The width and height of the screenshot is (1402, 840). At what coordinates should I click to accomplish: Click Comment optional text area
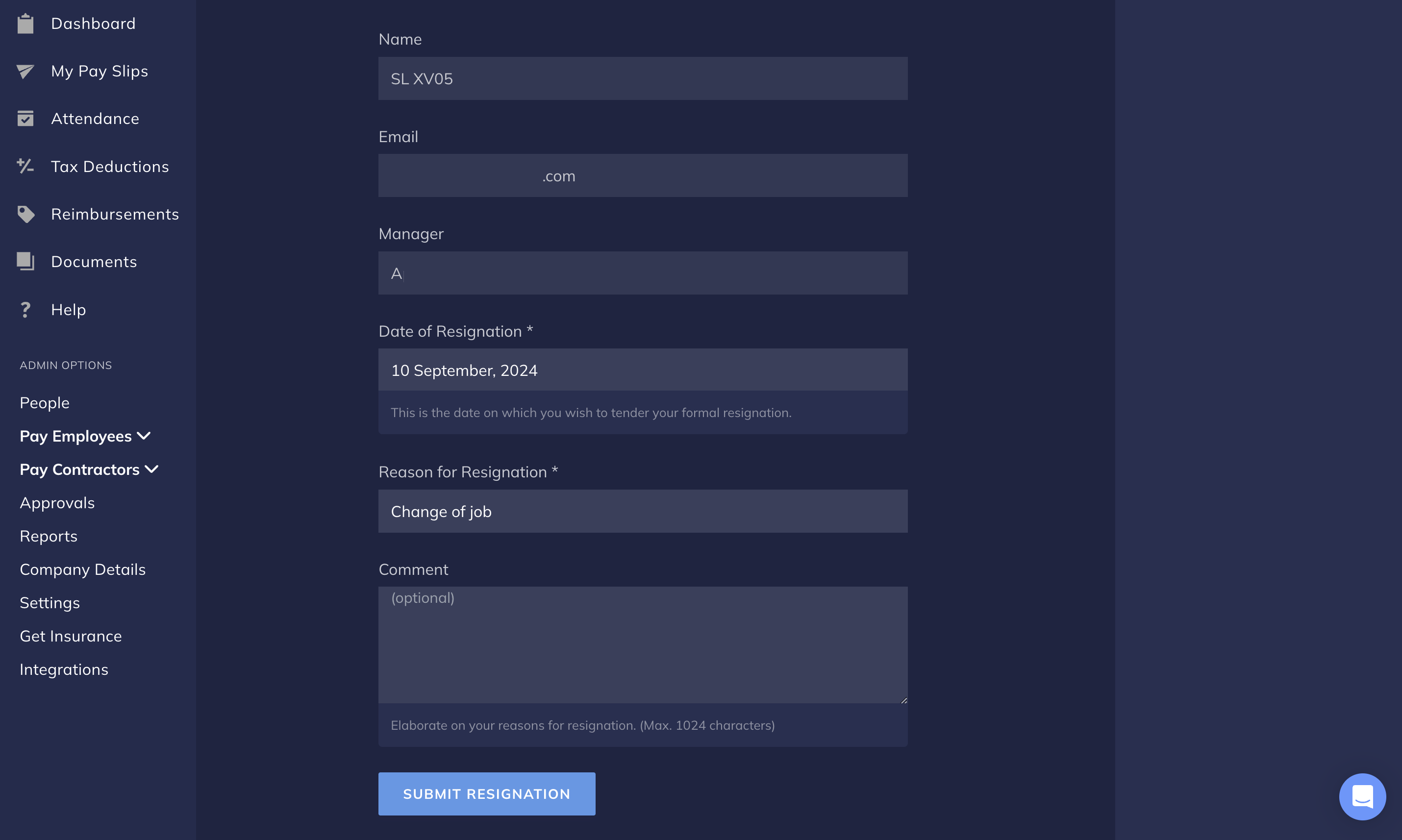pyautogui.click(x=643, y=644)
